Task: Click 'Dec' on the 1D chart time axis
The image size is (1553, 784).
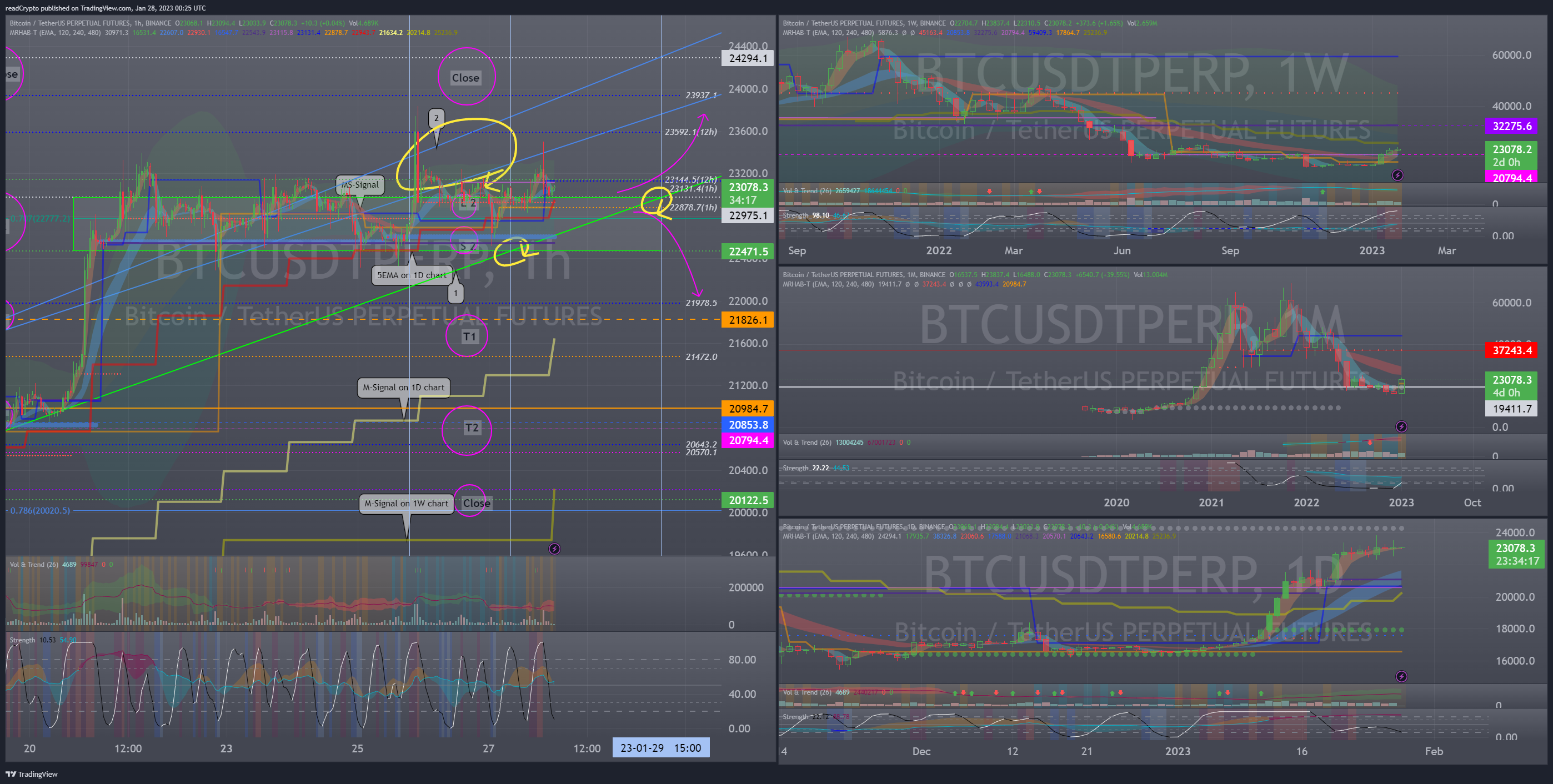Action: tap(921, 751)
